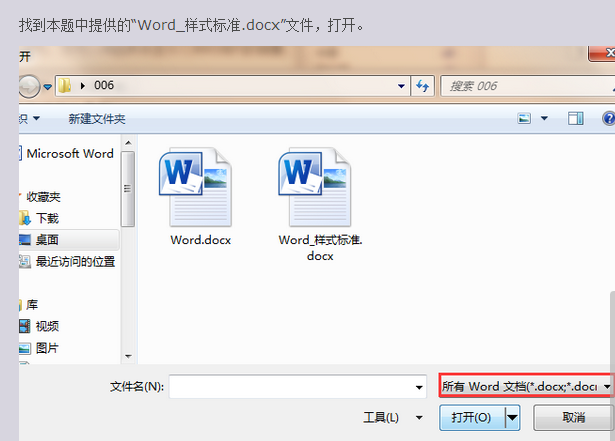Expand the 打开 button split arrow

pyautogui.click(x=512, y=417)
